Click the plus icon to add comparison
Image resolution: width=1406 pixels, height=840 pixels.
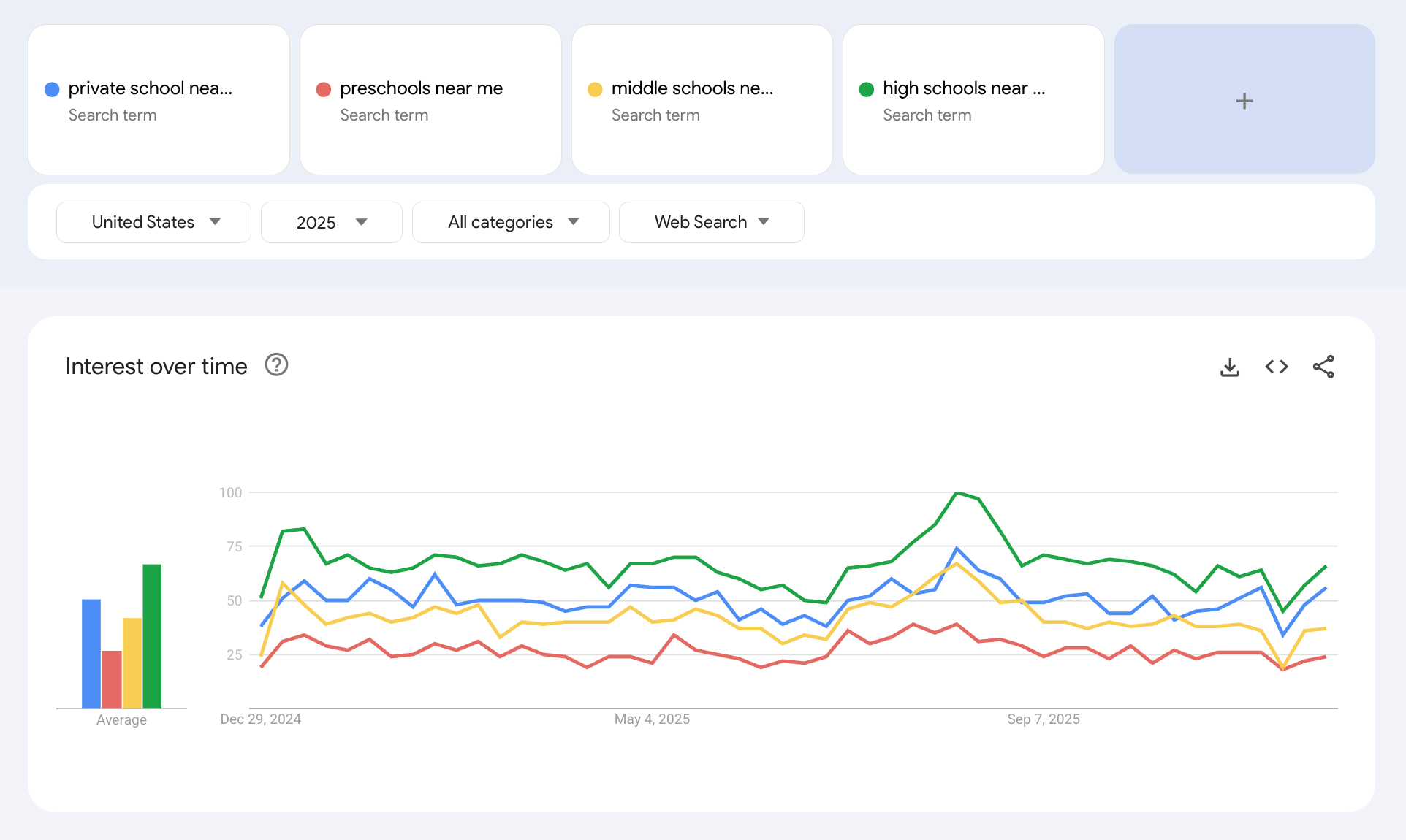(1244, 100)
